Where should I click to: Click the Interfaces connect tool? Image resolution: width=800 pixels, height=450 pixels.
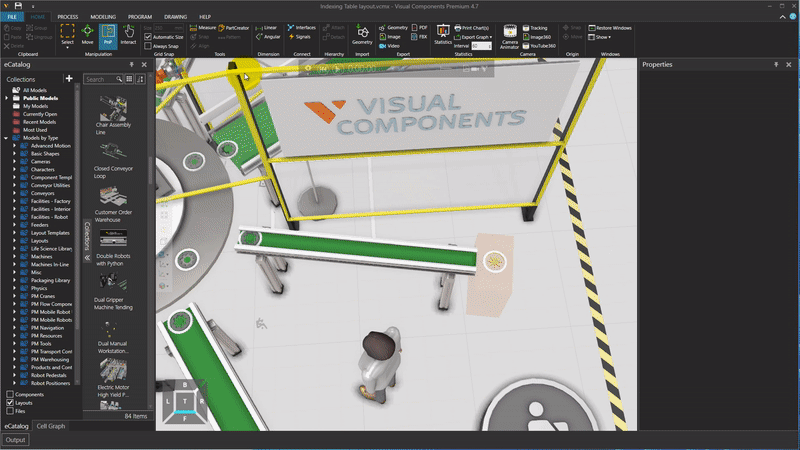click(x=302, y=28)
